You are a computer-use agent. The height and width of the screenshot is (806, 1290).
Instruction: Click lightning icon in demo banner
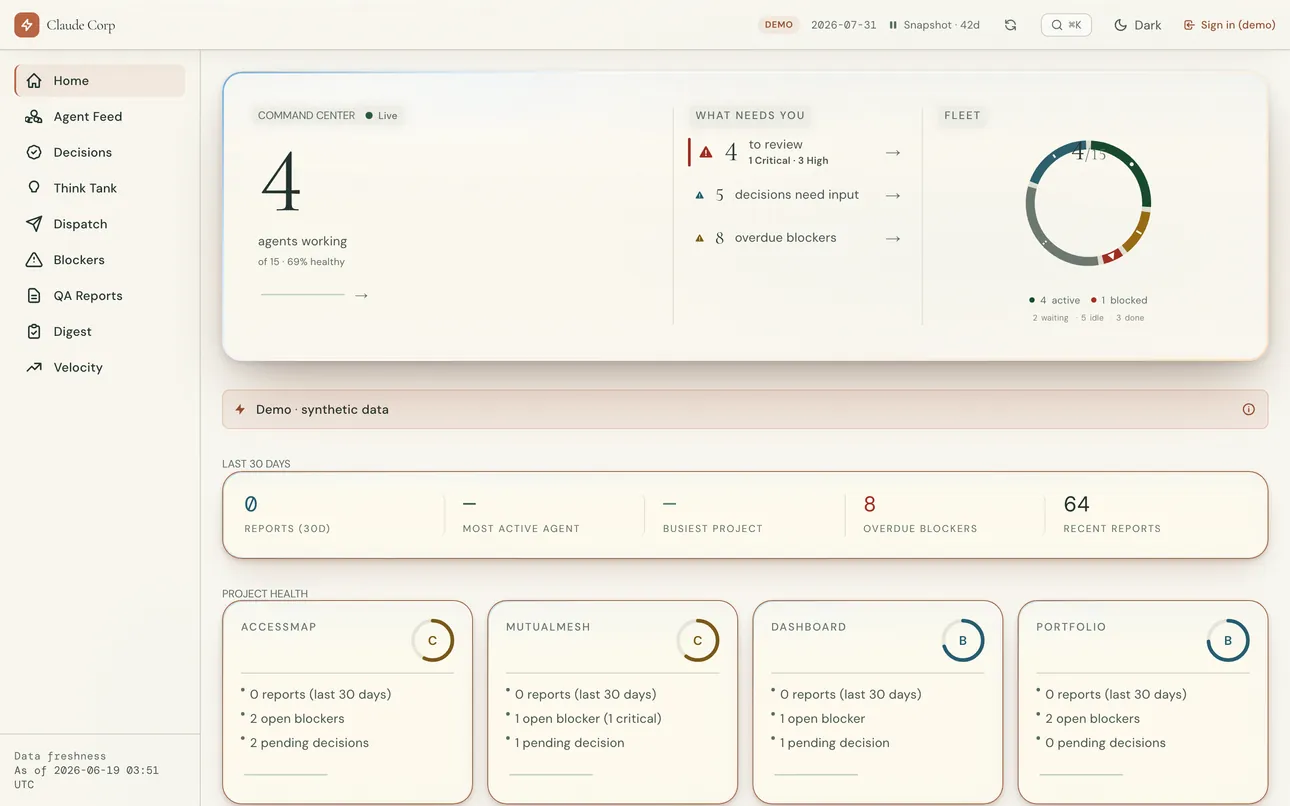240,409
